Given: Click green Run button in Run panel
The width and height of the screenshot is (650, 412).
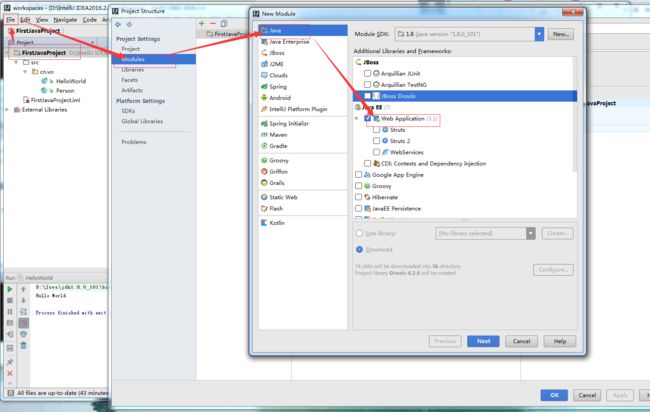Looking at the screenshot, I should pos(10,289).
